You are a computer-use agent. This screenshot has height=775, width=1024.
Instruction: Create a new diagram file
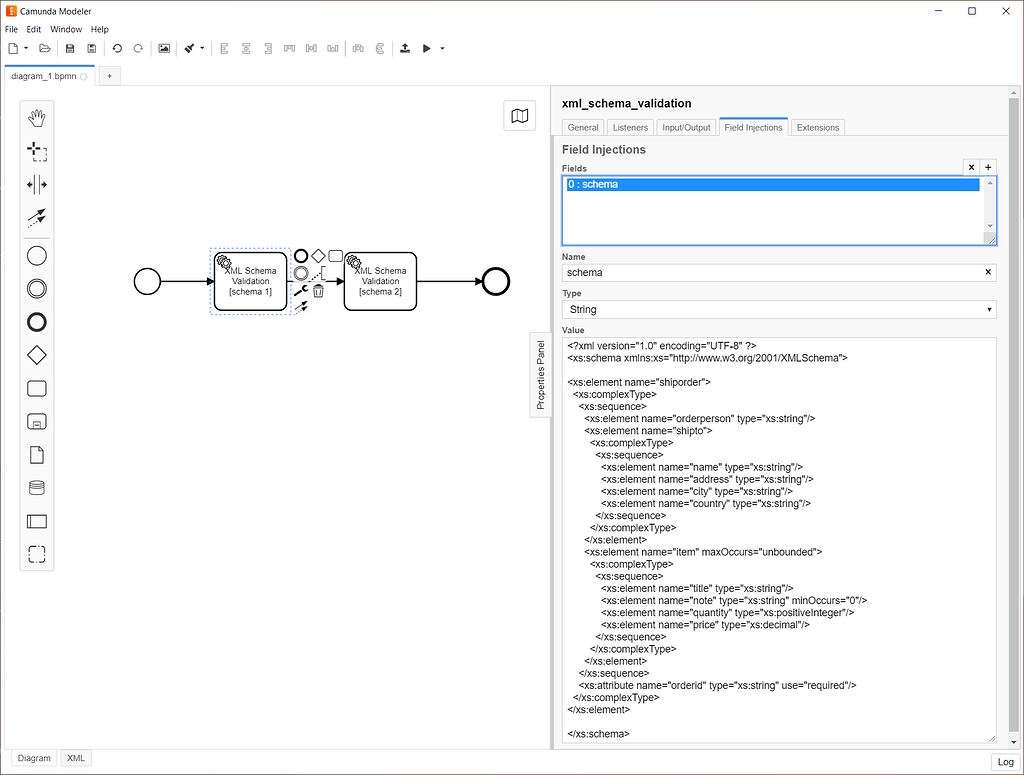coord(13,48)
